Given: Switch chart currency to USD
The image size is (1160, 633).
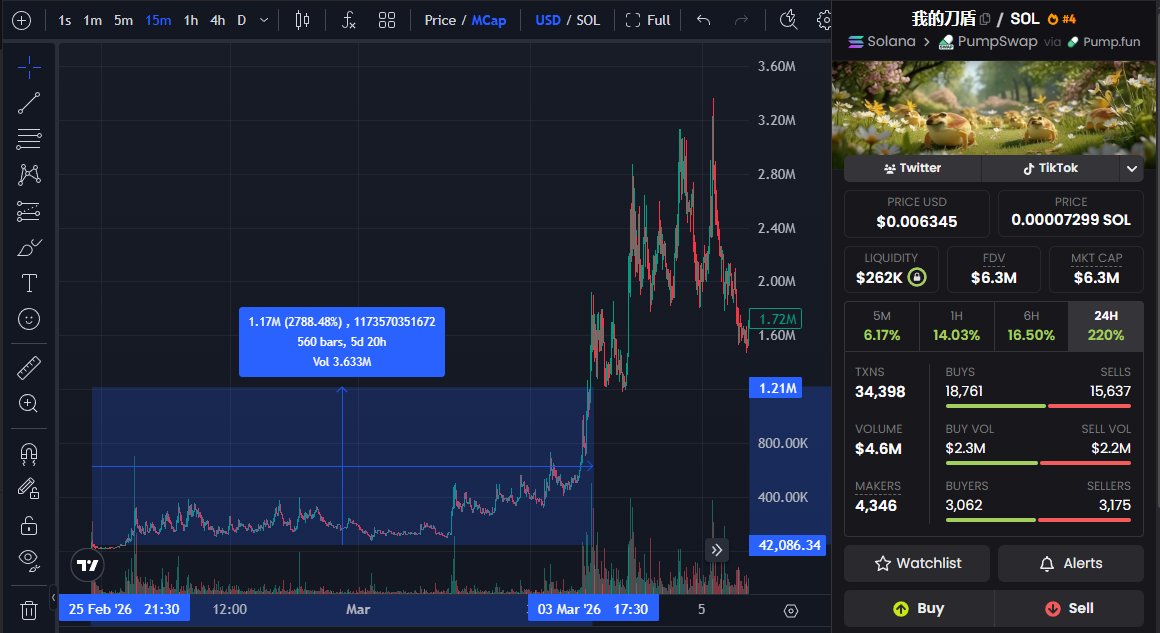Looking at the screenshot, I should 547,20.
